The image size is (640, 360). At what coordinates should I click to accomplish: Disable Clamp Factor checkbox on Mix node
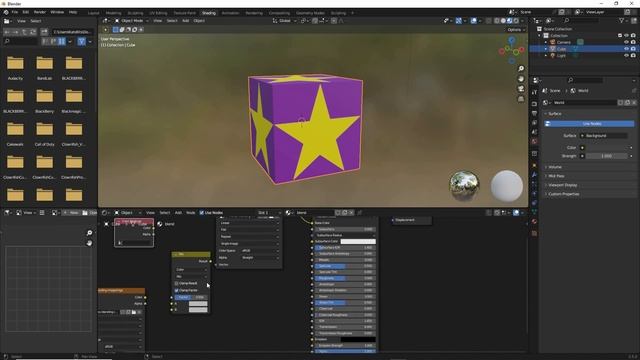pyautogui.click(x=177, y=290)
